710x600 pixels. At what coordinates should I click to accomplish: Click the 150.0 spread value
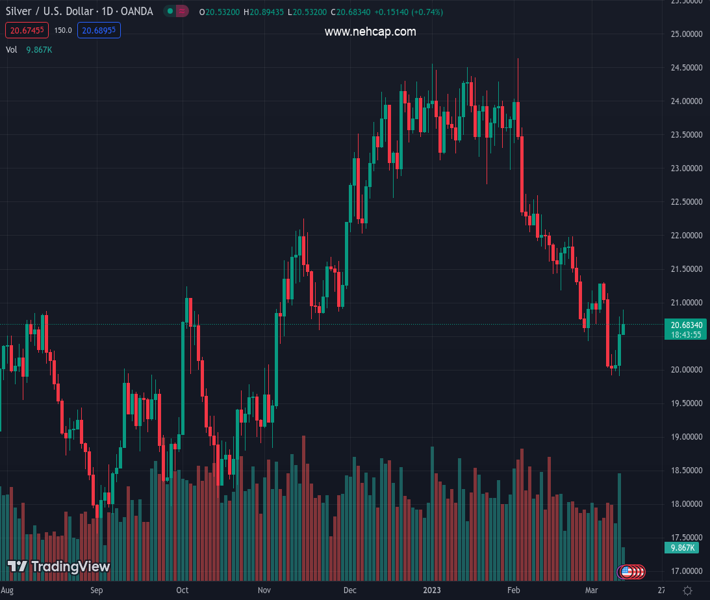tap(62, 30)
